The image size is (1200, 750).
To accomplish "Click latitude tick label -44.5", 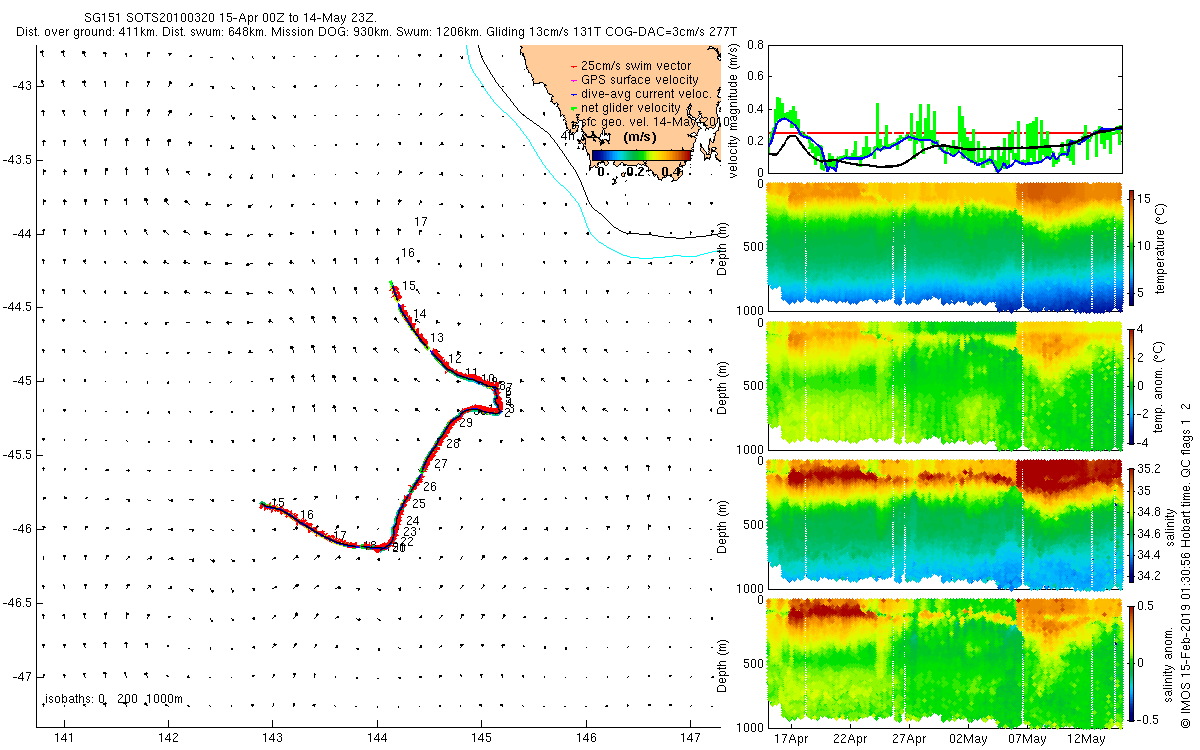I will [18, 307].
